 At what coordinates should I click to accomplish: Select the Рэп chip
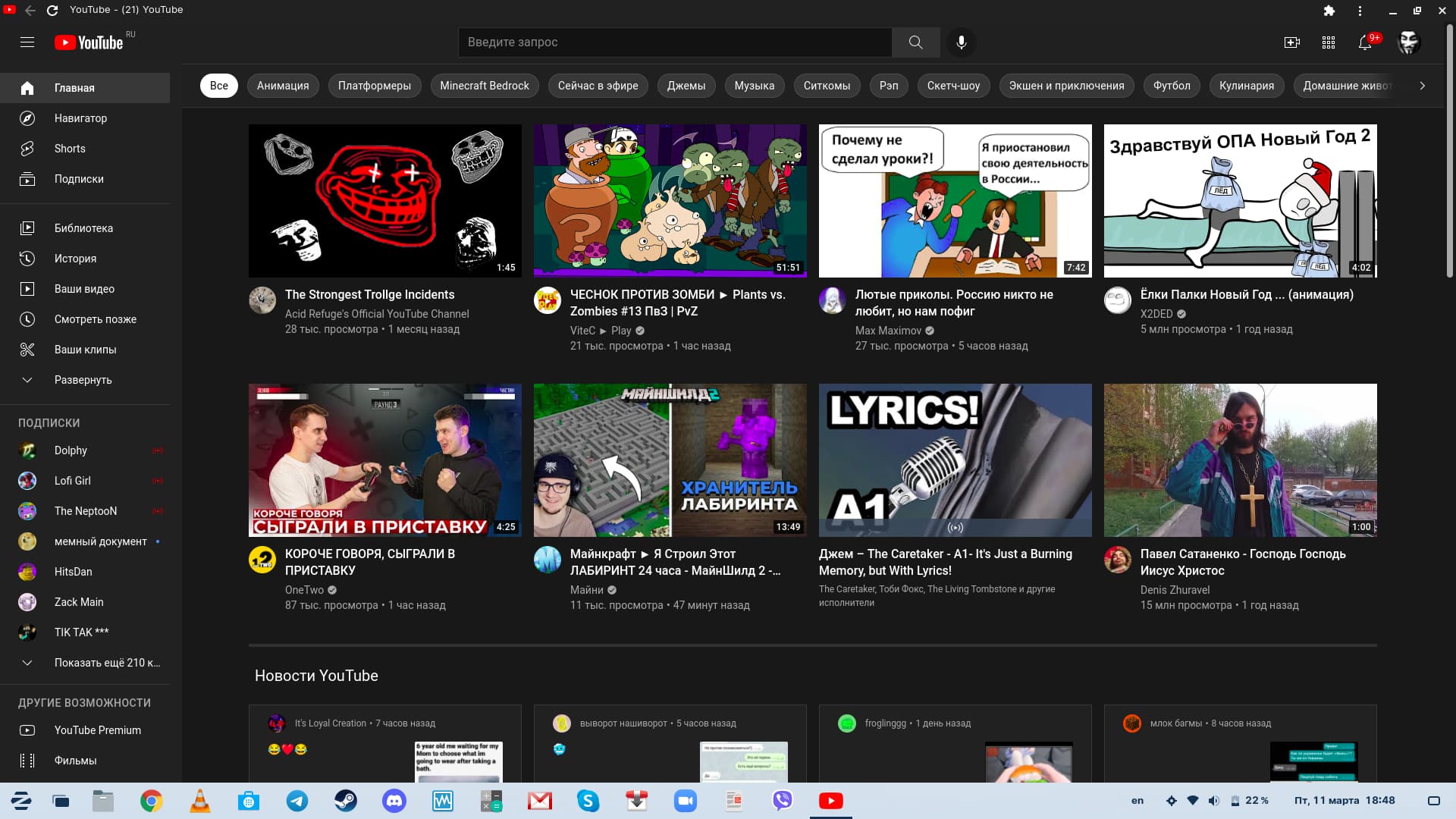tap(889, 86)
